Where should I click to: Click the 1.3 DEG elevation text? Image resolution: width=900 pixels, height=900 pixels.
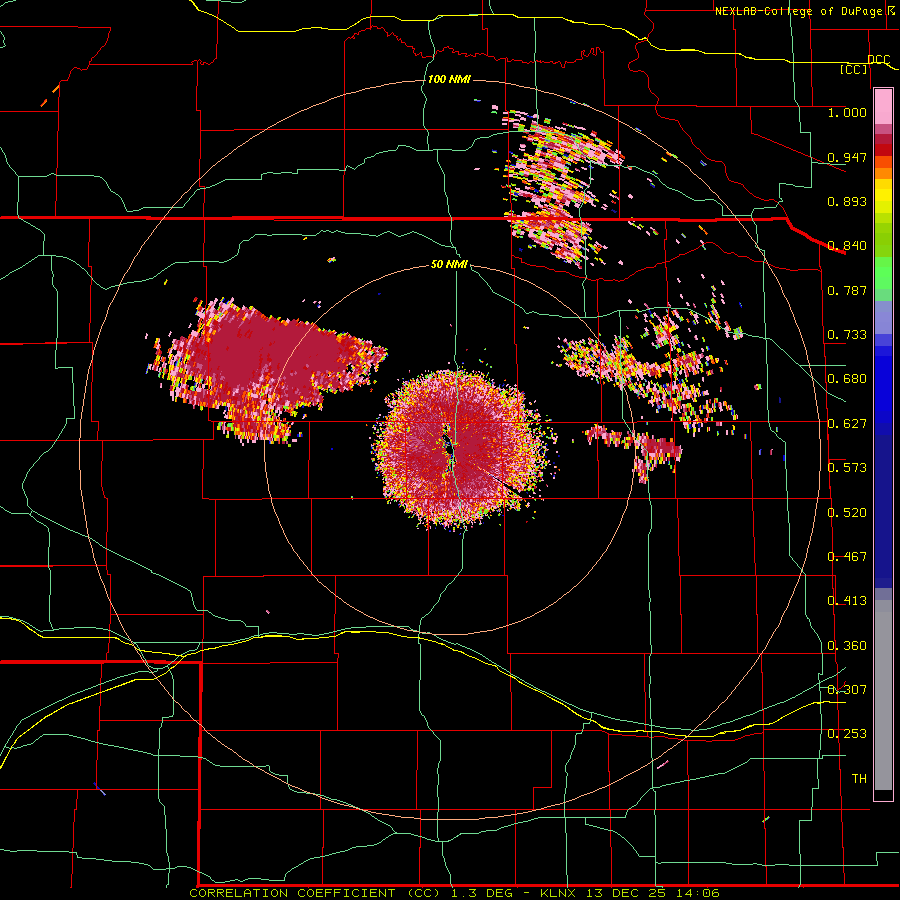point(484,893)
